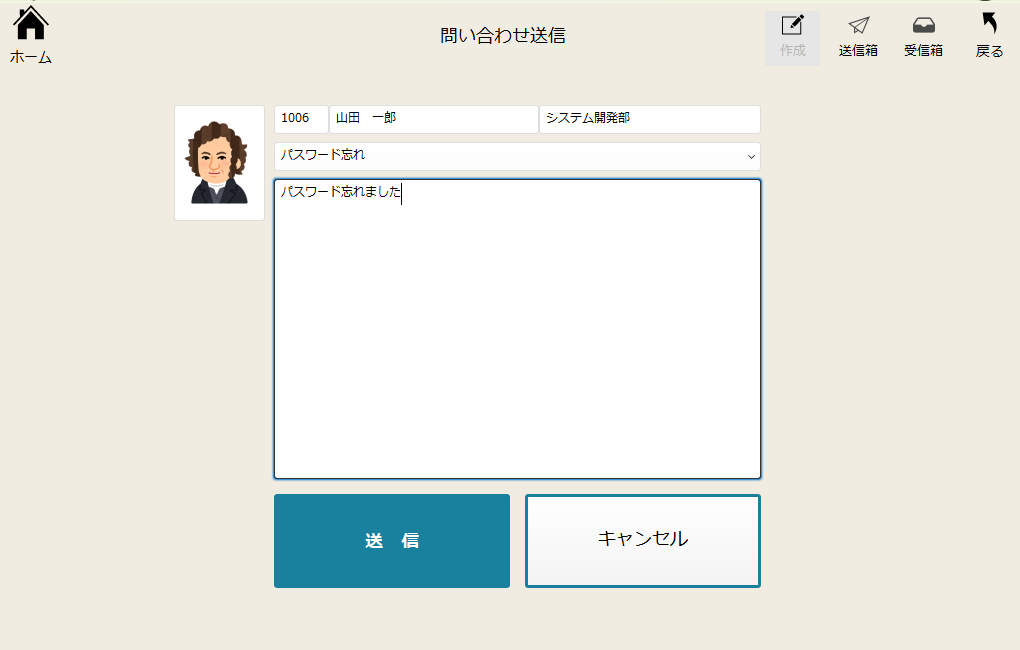Image resolution: width=1020 pixels, height=650 pixels.
Task: Click the 問い合わせ送信 page title
Action: [x=503, y=35]
